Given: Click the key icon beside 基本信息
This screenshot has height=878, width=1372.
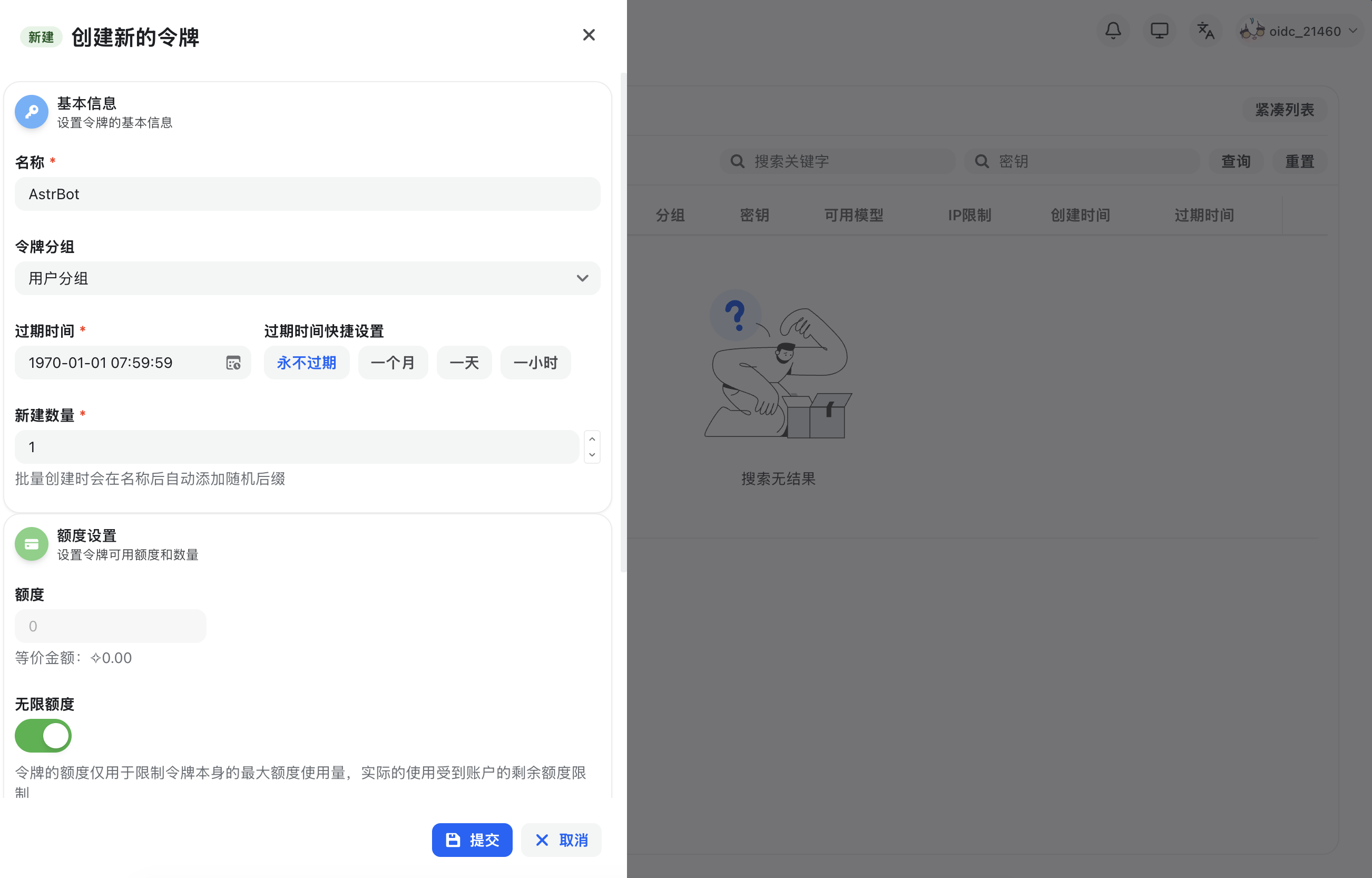Looking at the screenshot, I should [31, 112].
